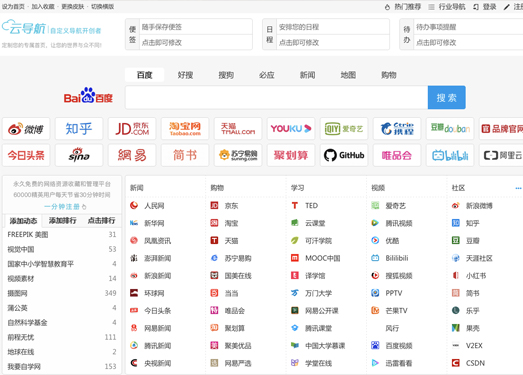Click 加入收藏 in the top bar

tap(43, 7)
